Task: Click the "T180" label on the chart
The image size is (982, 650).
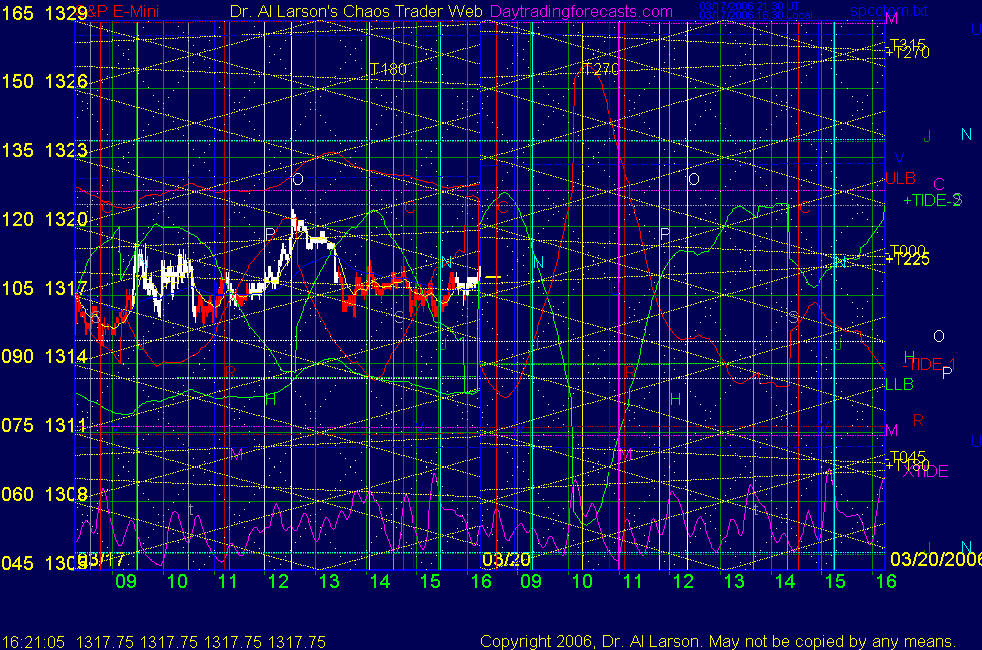Action: tap(388, 69)
